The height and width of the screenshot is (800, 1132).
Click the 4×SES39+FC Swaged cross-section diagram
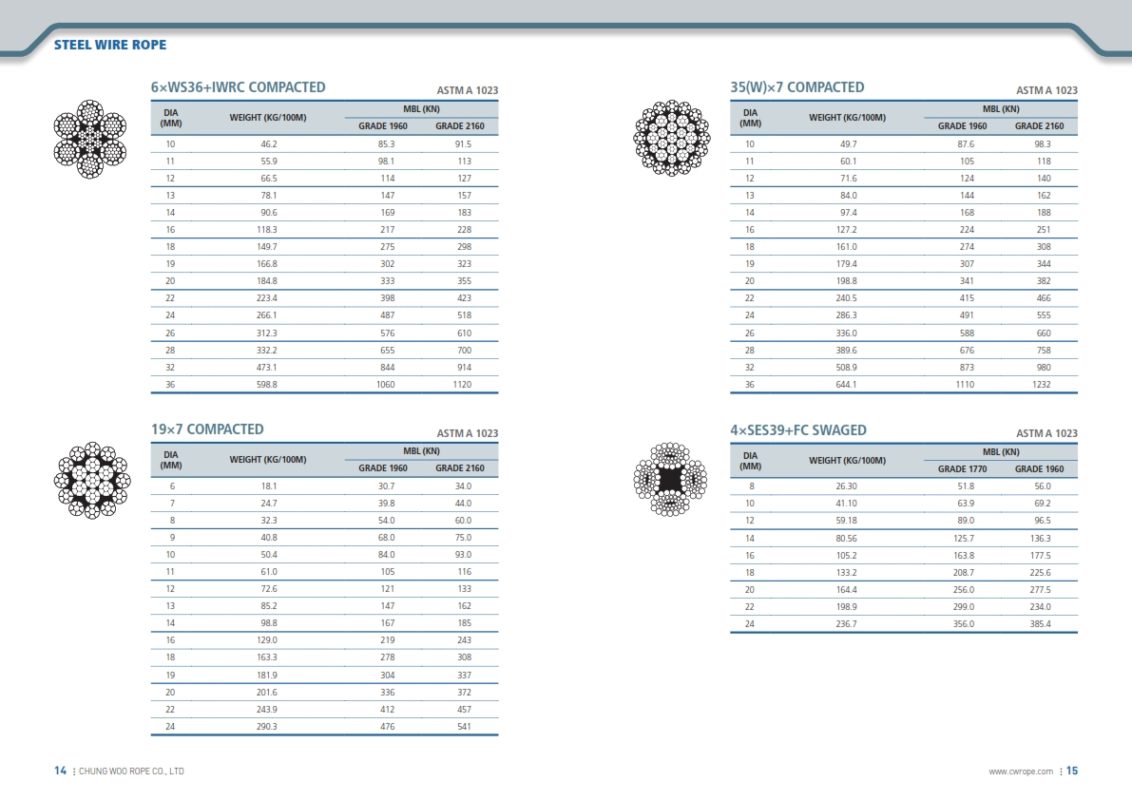[x=670, y=480]
